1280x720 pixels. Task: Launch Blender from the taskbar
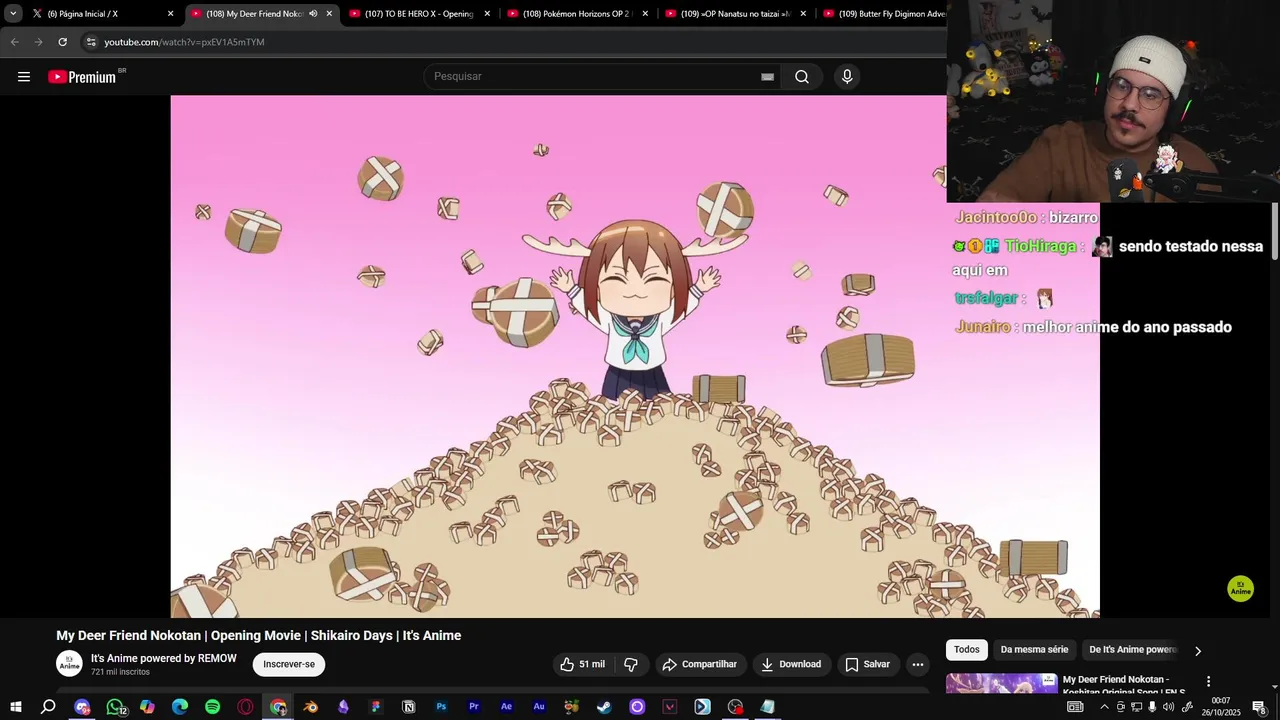pyautogui.click(x=311, y=707)
